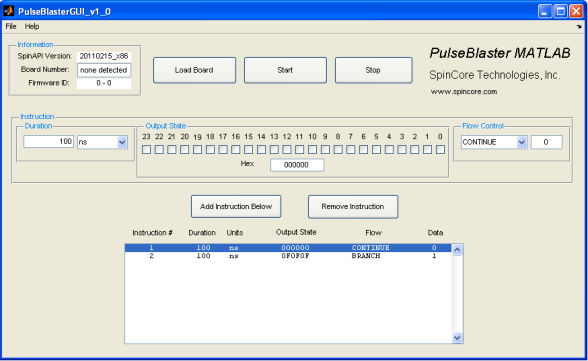Click Add Instruction Below
The image size is (588, 361).
236,207
